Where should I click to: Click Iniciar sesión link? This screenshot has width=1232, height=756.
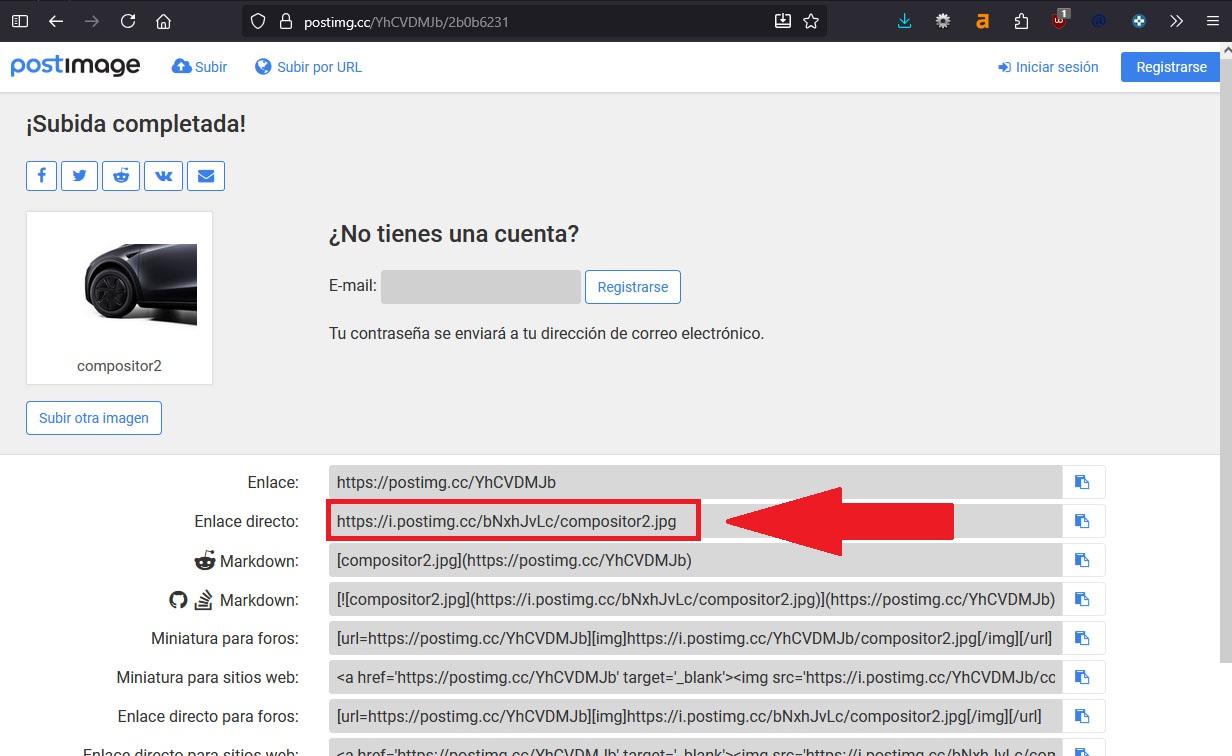pos(1048,67)
